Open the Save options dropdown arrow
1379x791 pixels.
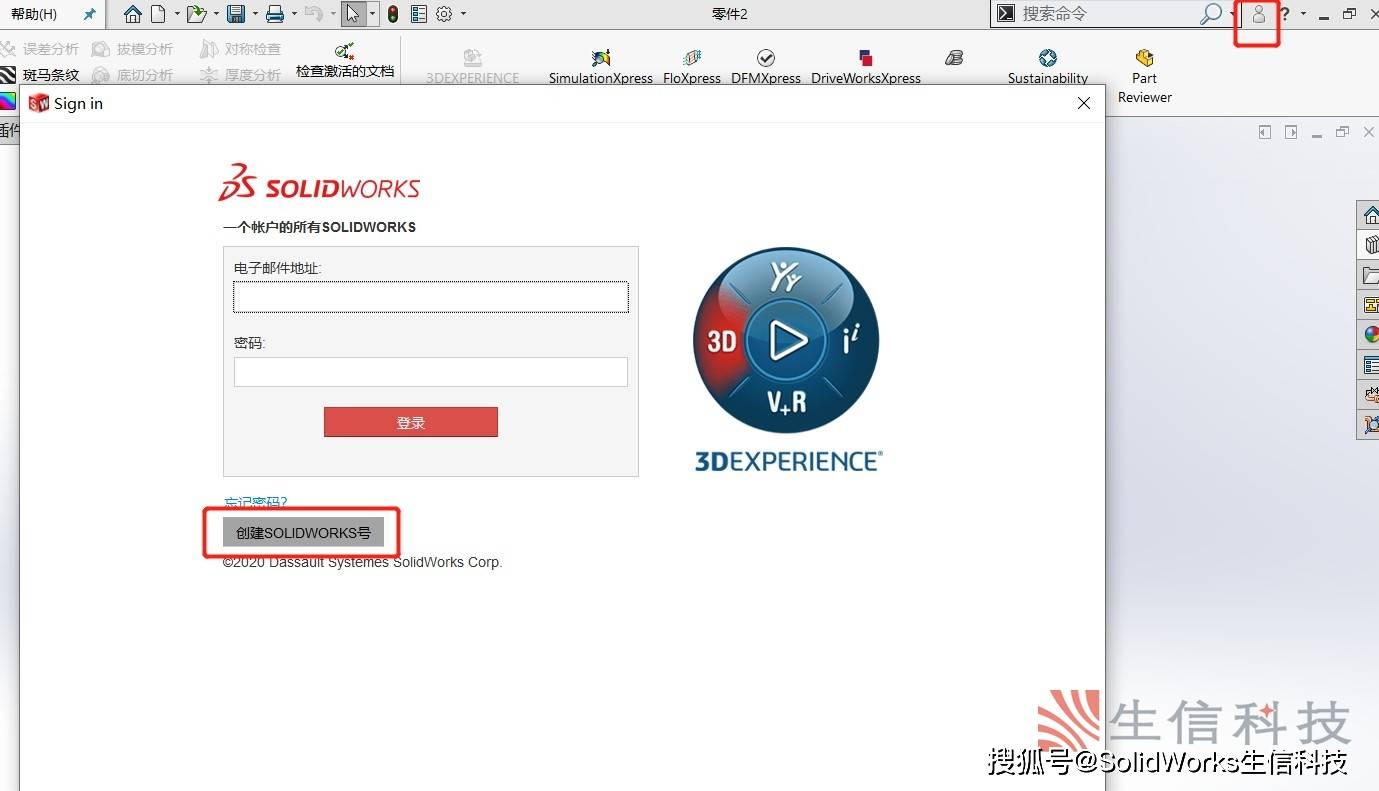(x=256, y=13)
